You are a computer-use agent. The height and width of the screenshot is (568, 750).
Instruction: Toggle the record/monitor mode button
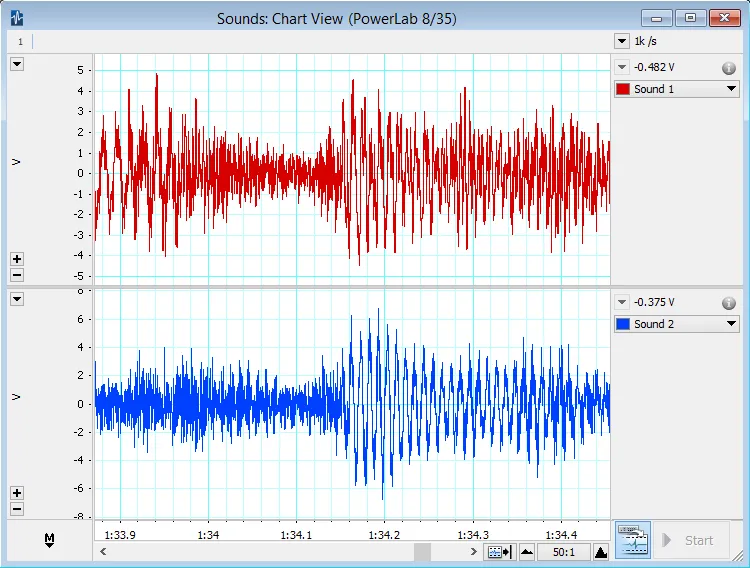(x=632, y=540)
